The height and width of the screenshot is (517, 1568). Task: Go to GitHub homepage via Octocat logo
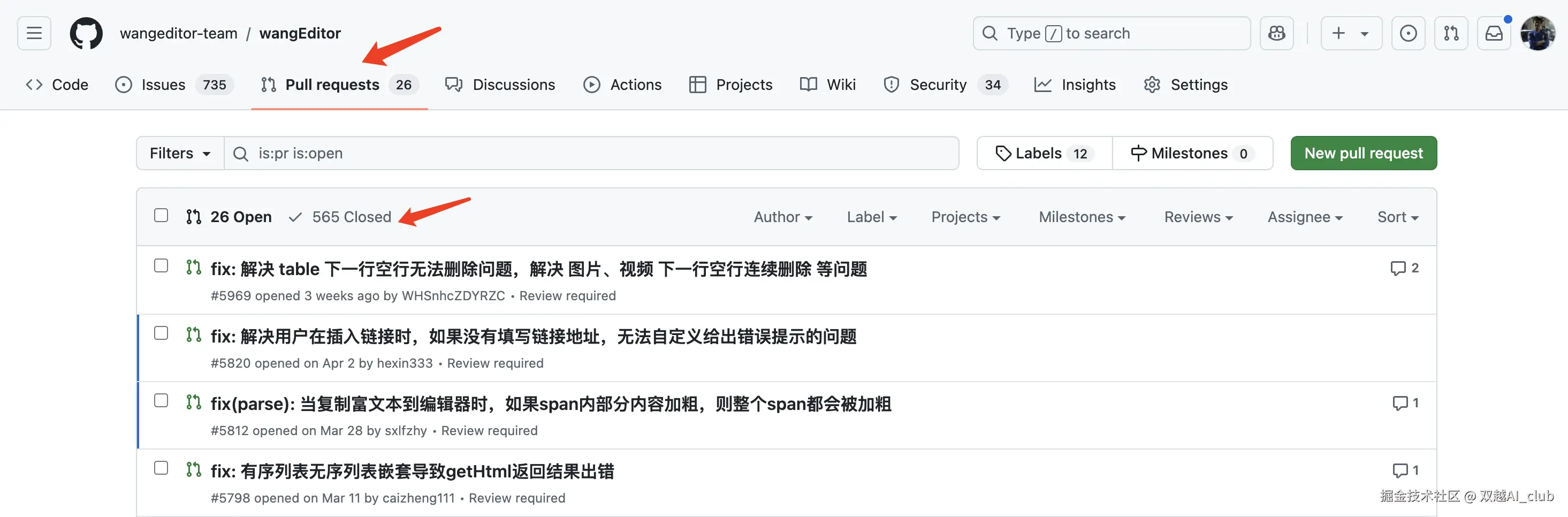[87, 33]
